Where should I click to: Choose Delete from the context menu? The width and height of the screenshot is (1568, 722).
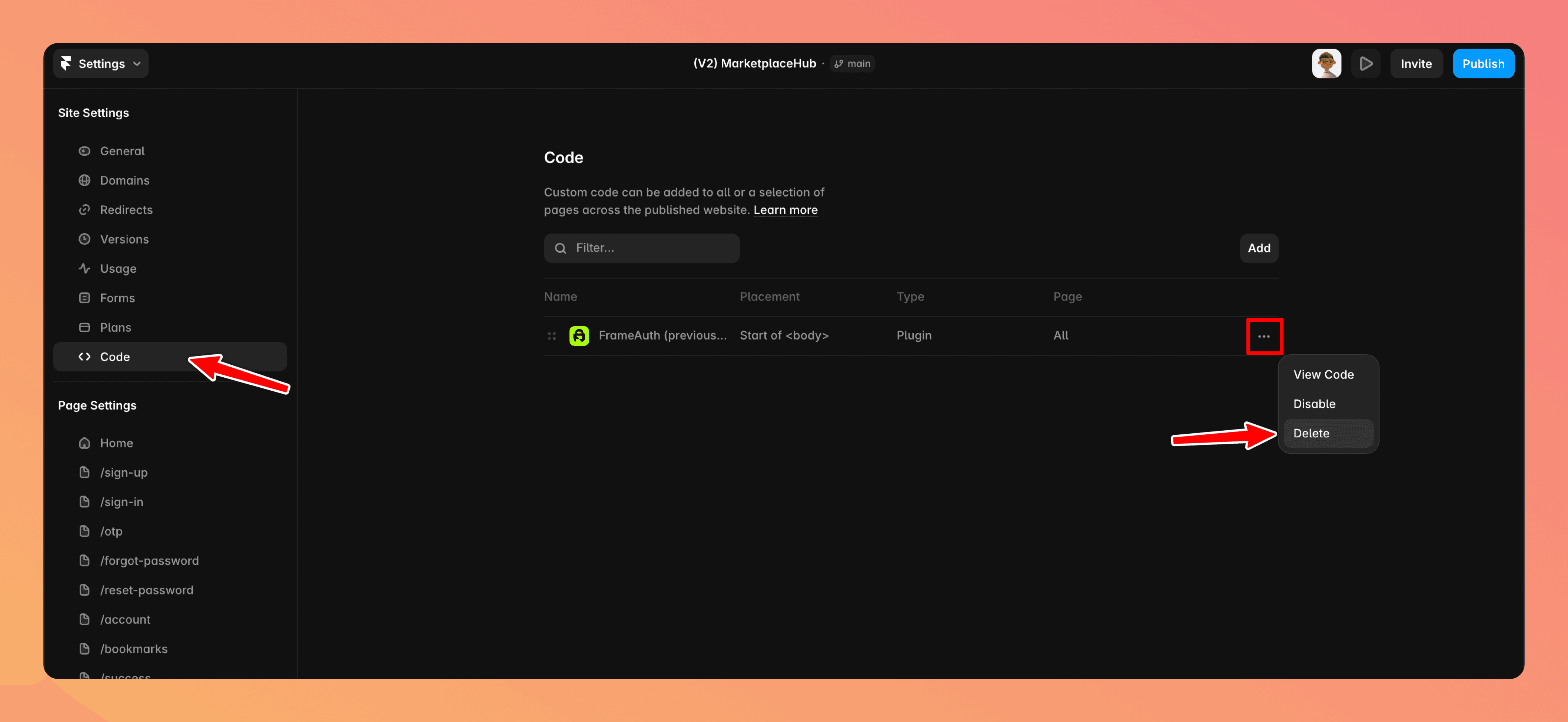(x=1328, y=433)
